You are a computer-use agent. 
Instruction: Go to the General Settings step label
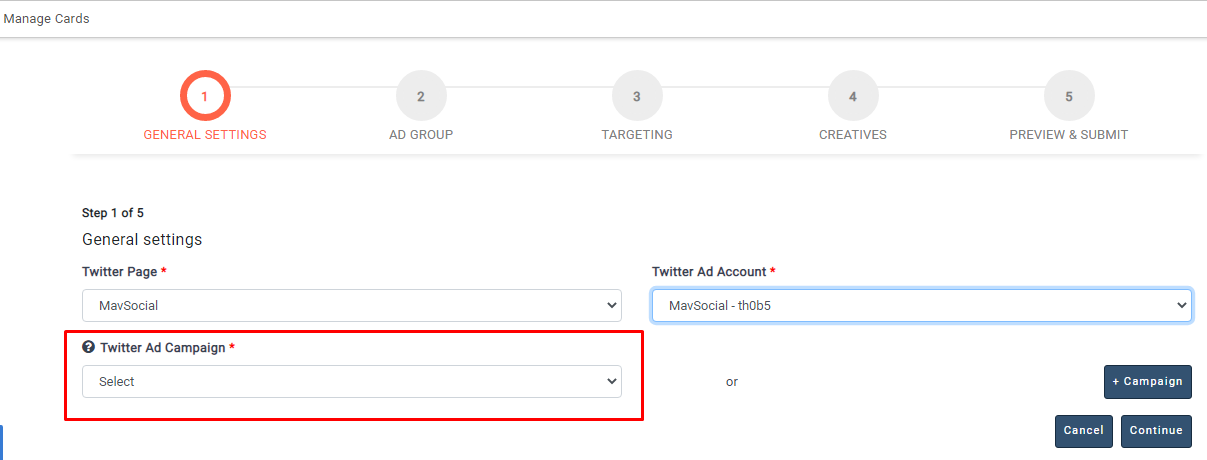click(x=205, y=135)
